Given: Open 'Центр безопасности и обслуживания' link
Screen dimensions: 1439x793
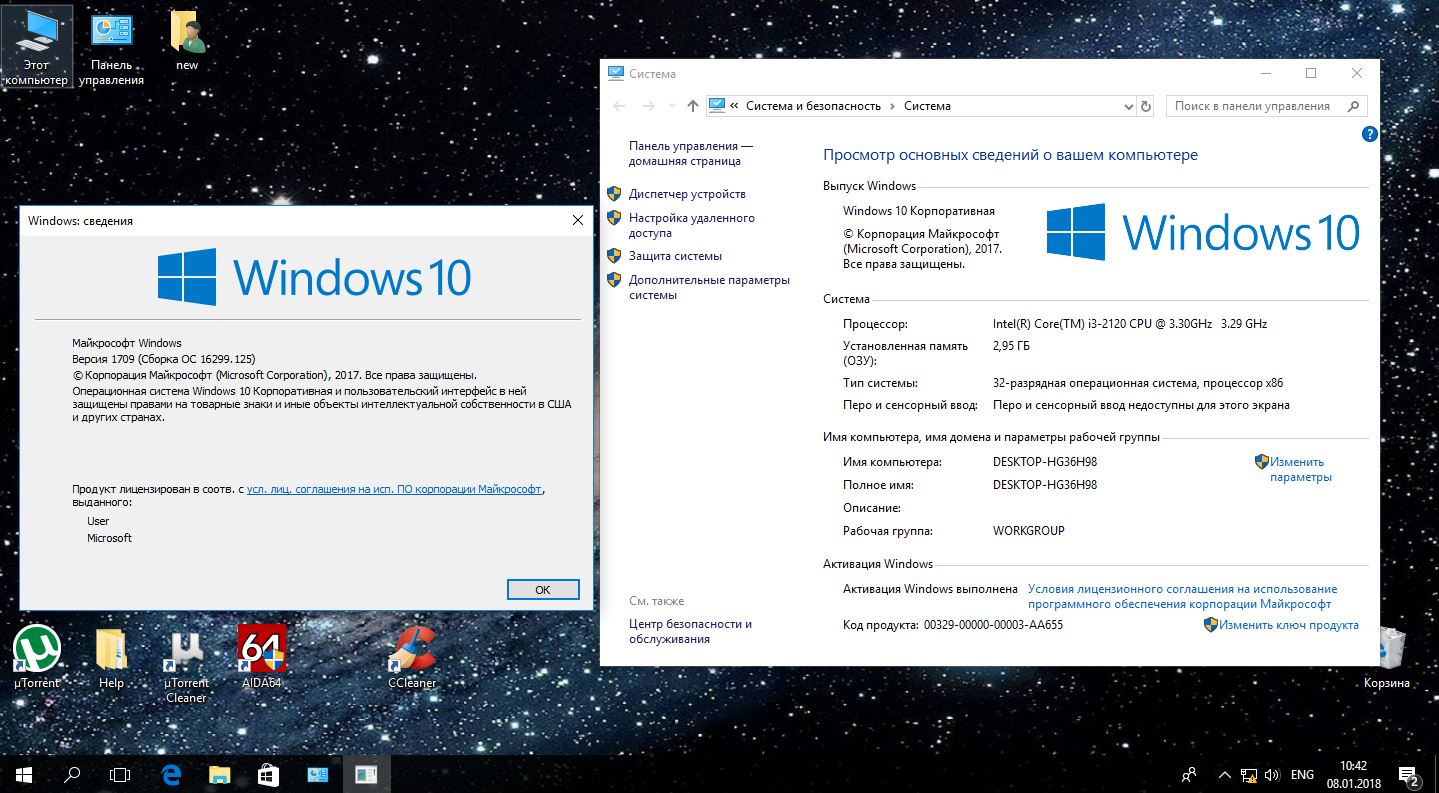Looking at the screenshot, I should tap(690, 632).
